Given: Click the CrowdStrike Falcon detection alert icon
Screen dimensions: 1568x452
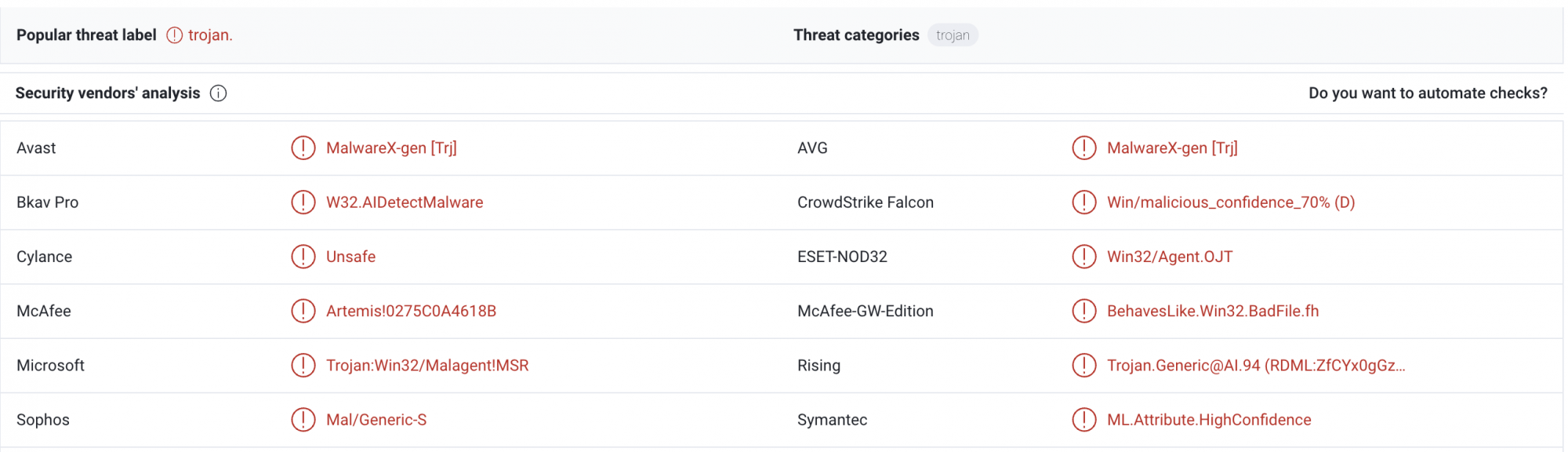Looking at the screenshot, I should (x=1084, y=202).
